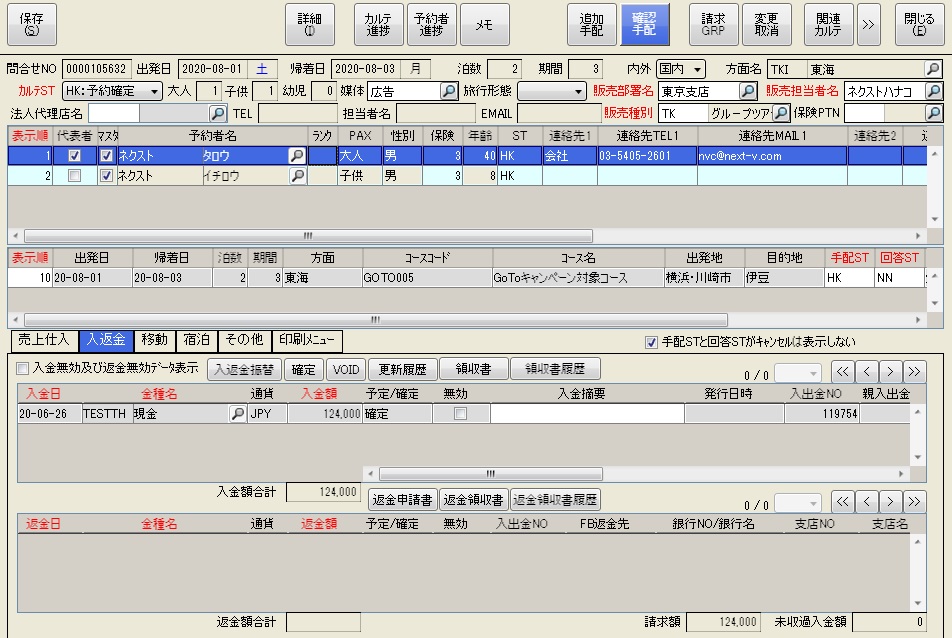Click the 入金摘要 input field
Screen dimensions: 952x638
click(587, 413)
